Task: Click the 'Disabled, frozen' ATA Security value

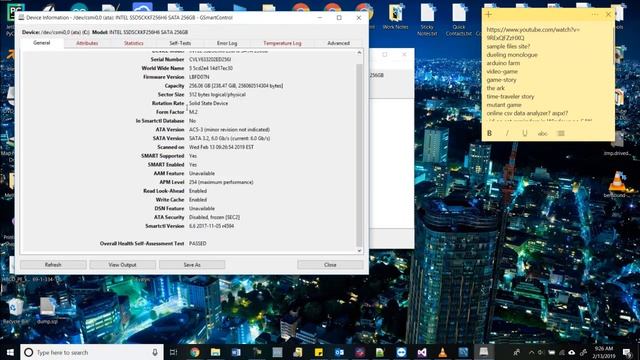Action: coord(214,217)
